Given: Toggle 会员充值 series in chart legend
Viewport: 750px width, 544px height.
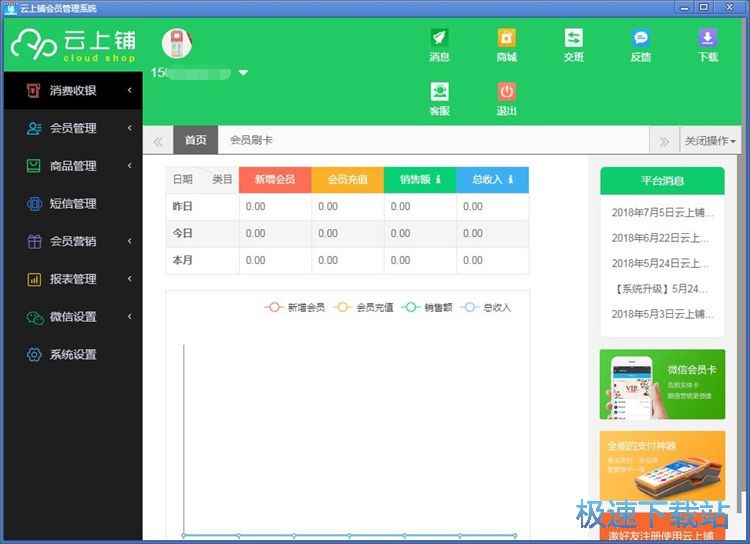Looking at the screenshot, I should coord(364,307).
